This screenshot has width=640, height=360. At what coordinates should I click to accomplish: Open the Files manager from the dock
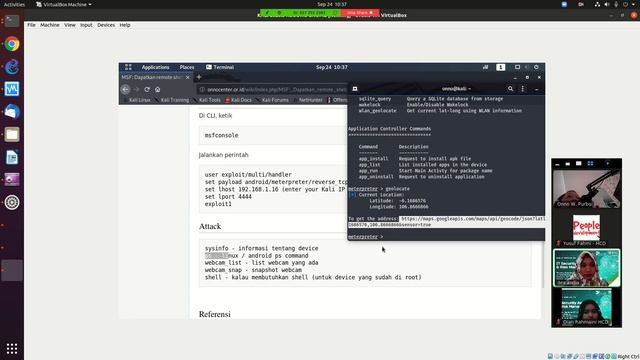(x=12, y=134)
